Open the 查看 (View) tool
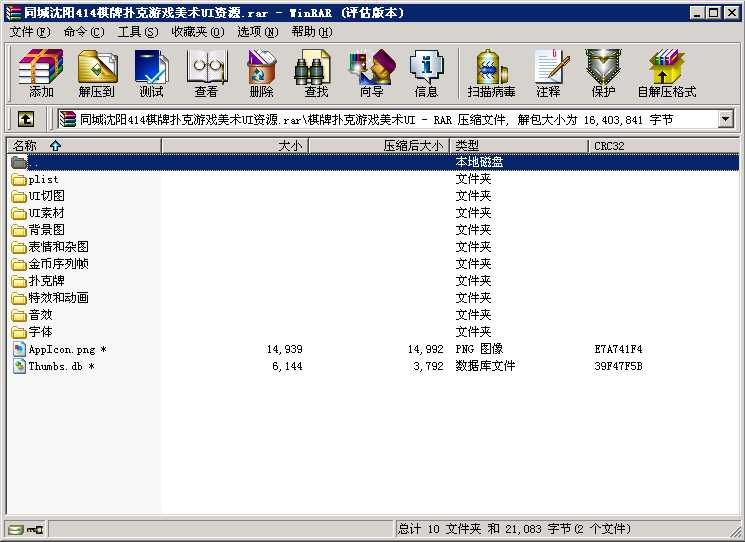This screenshot has width=745, height=542. coord(206,72)
